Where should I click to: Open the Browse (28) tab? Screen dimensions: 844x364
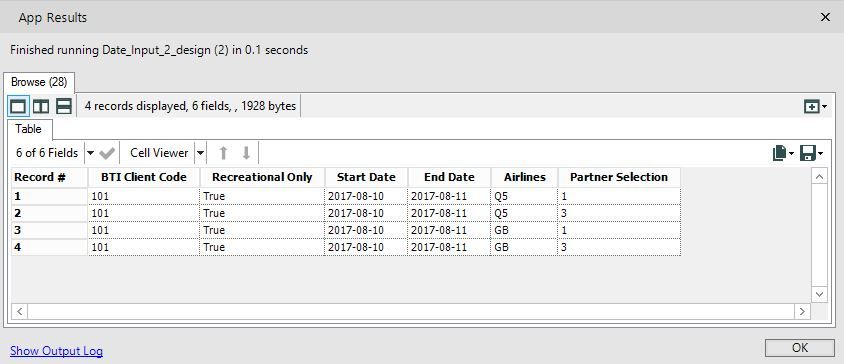39,82
